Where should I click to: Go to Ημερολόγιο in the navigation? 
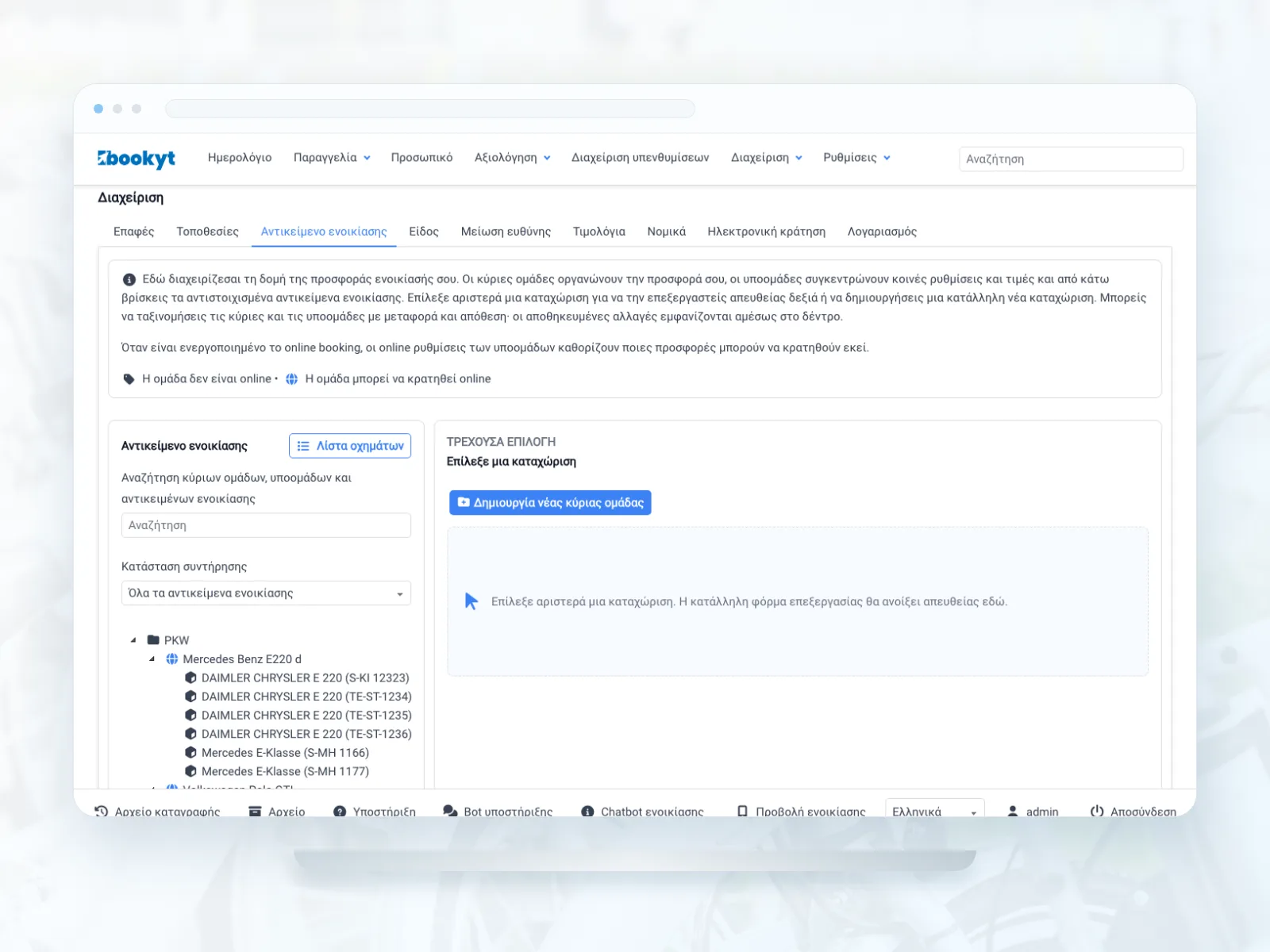(x=240, y=158)
